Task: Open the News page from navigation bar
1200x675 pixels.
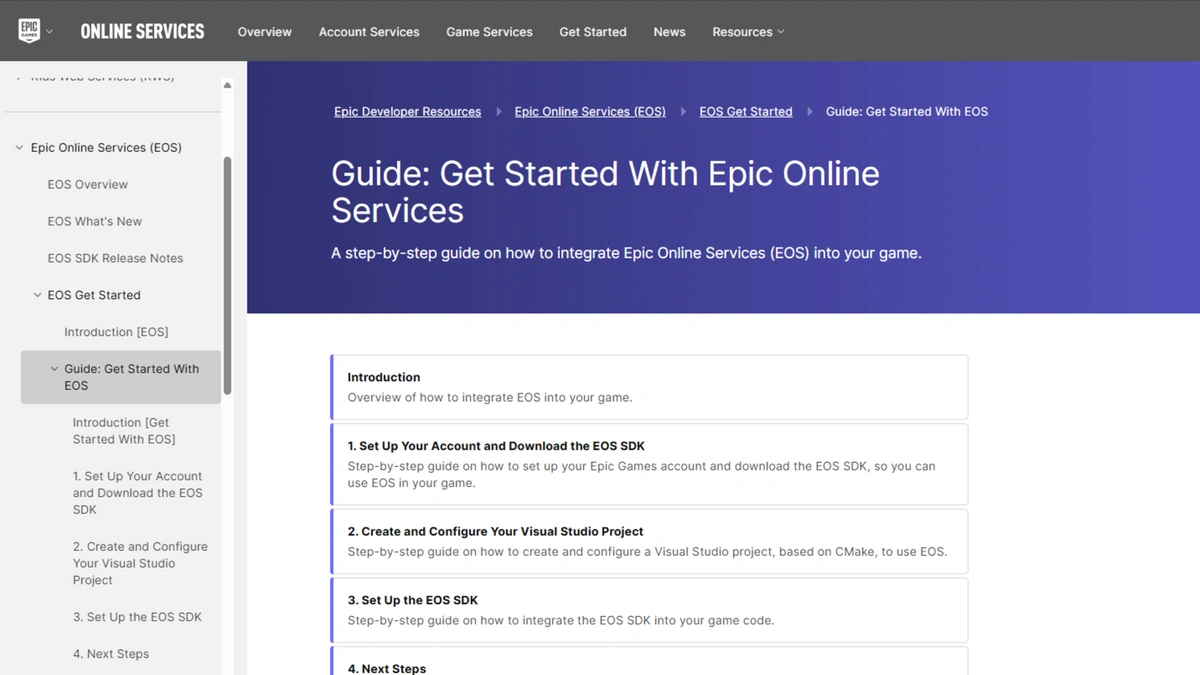Action: click(x=669, y=32)
